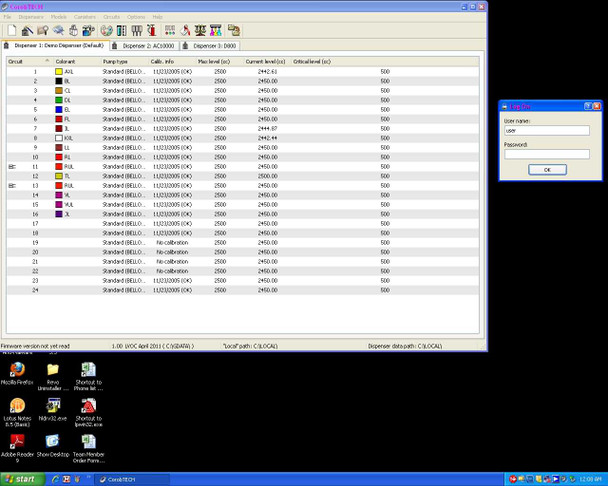Click the Start button
Screen dimensions: 608x486
pyautogui.click(x=22, y=479)
